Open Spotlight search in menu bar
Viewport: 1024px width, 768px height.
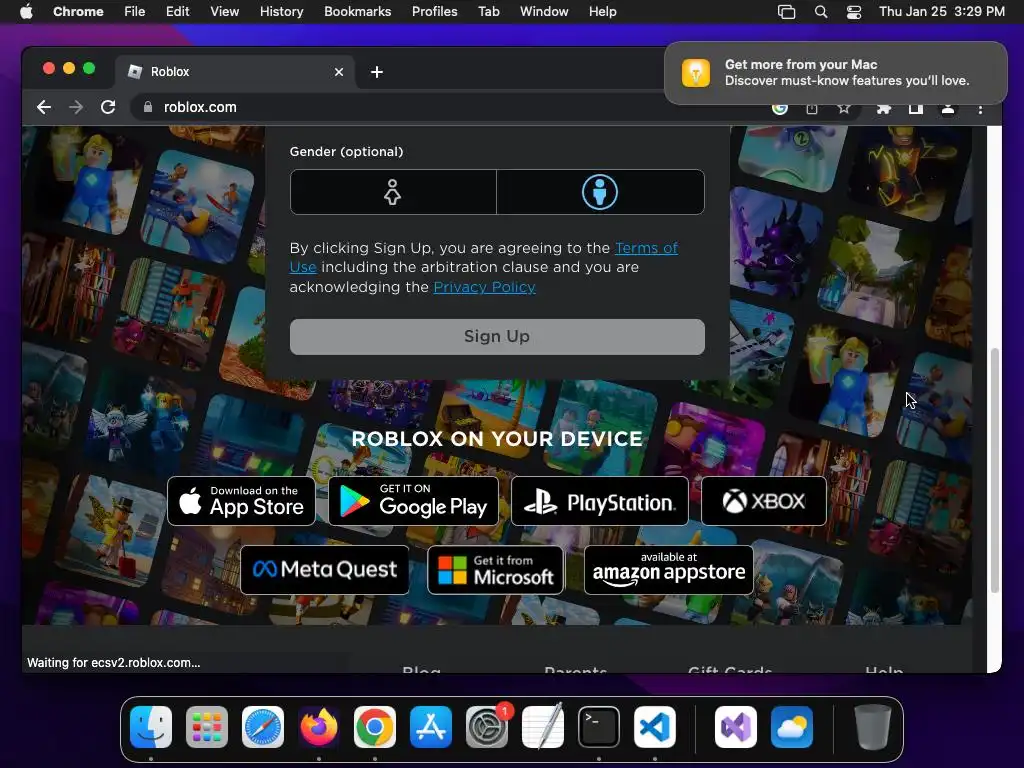(821, 12)
